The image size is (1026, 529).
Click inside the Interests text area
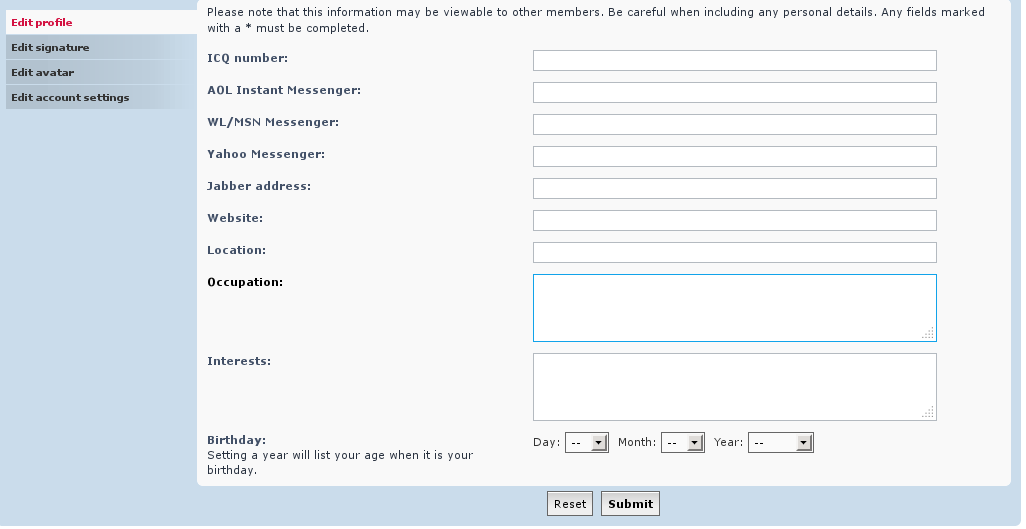(734, 387)
